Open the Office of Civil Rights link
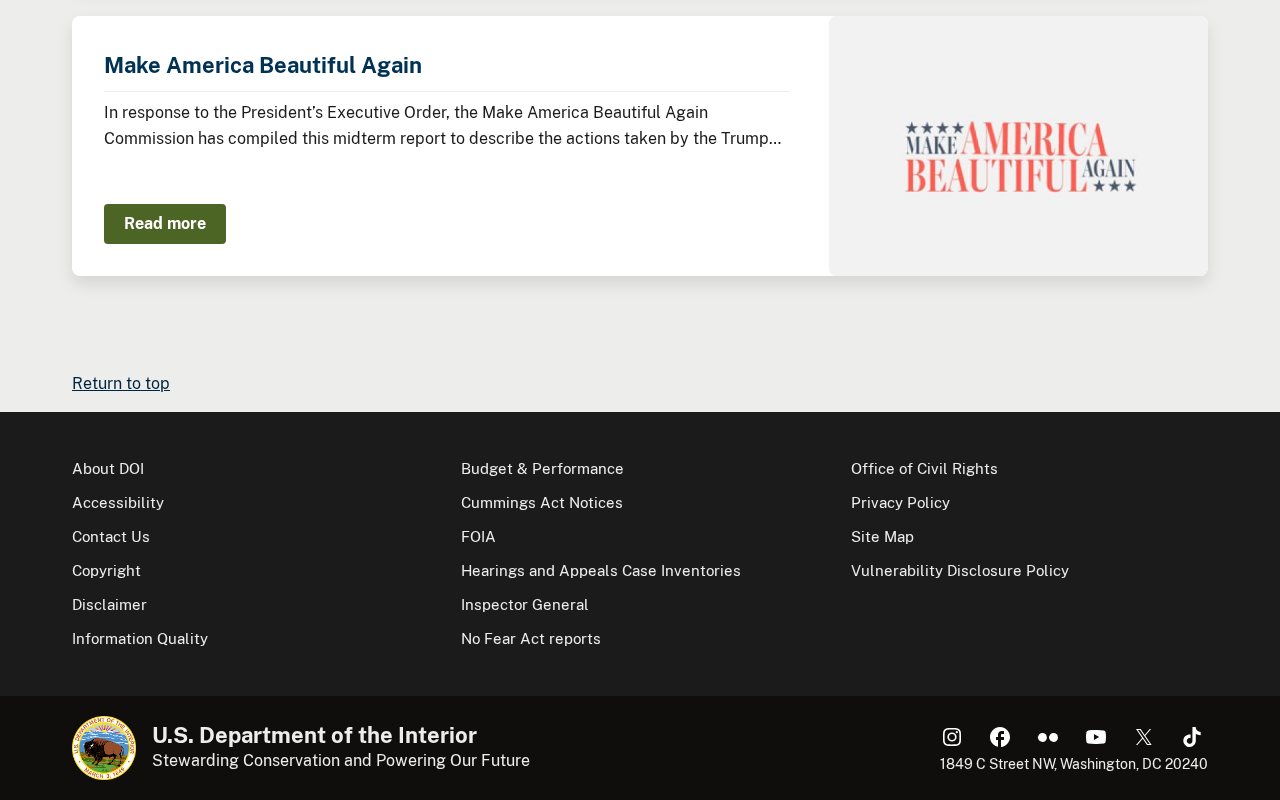1280x800 pixels. [x=924, y=469]
